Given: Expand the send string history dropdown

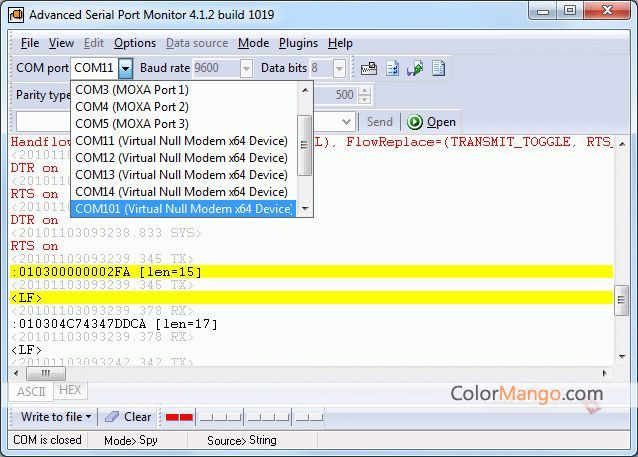Looking at the screenshot, I should pyautogui.click(x=346, y=122).
